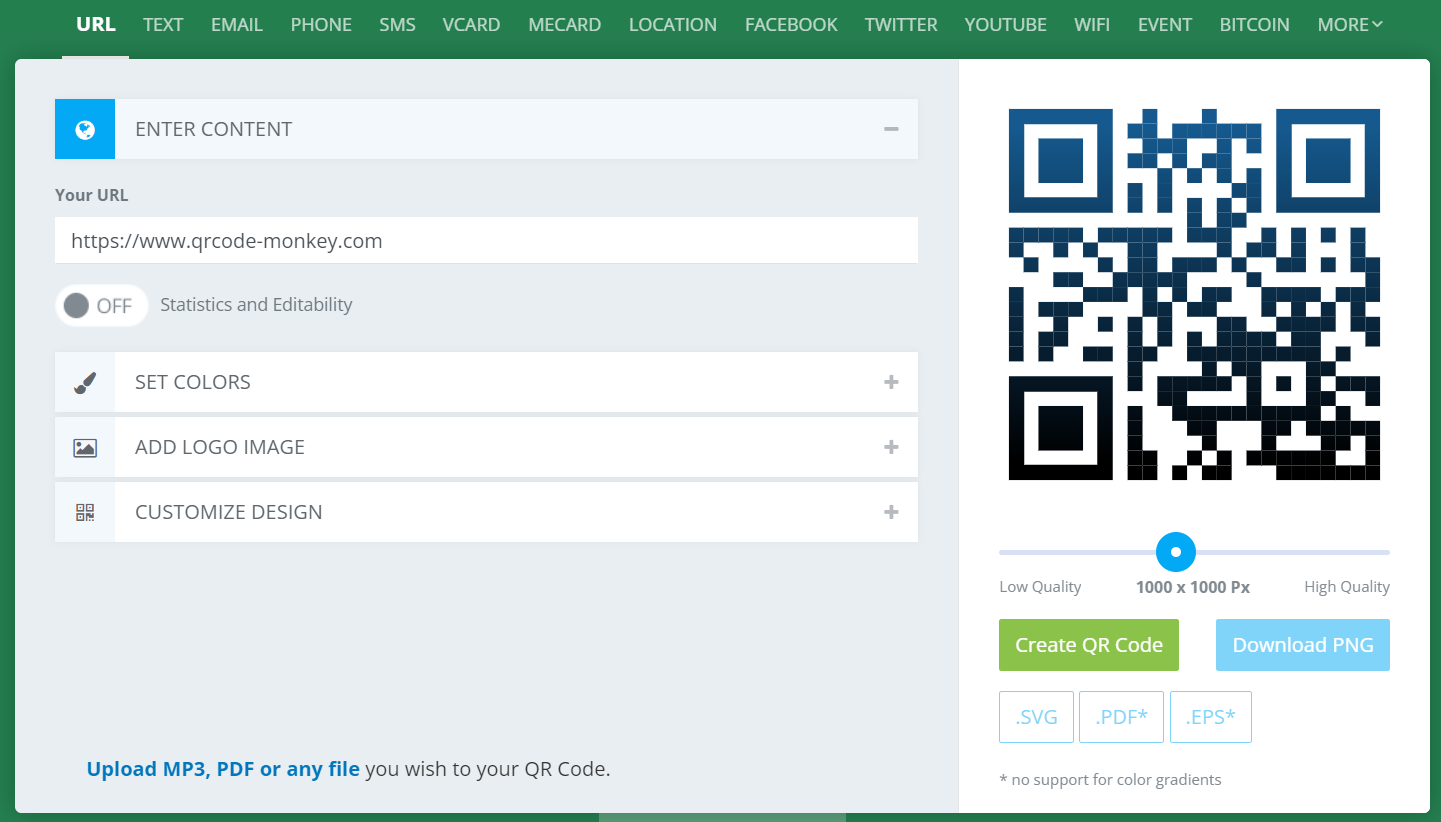1441x822 pixels.
Task: Toggle the Statistics and Editability switch
Action: [x=101, y=305]
